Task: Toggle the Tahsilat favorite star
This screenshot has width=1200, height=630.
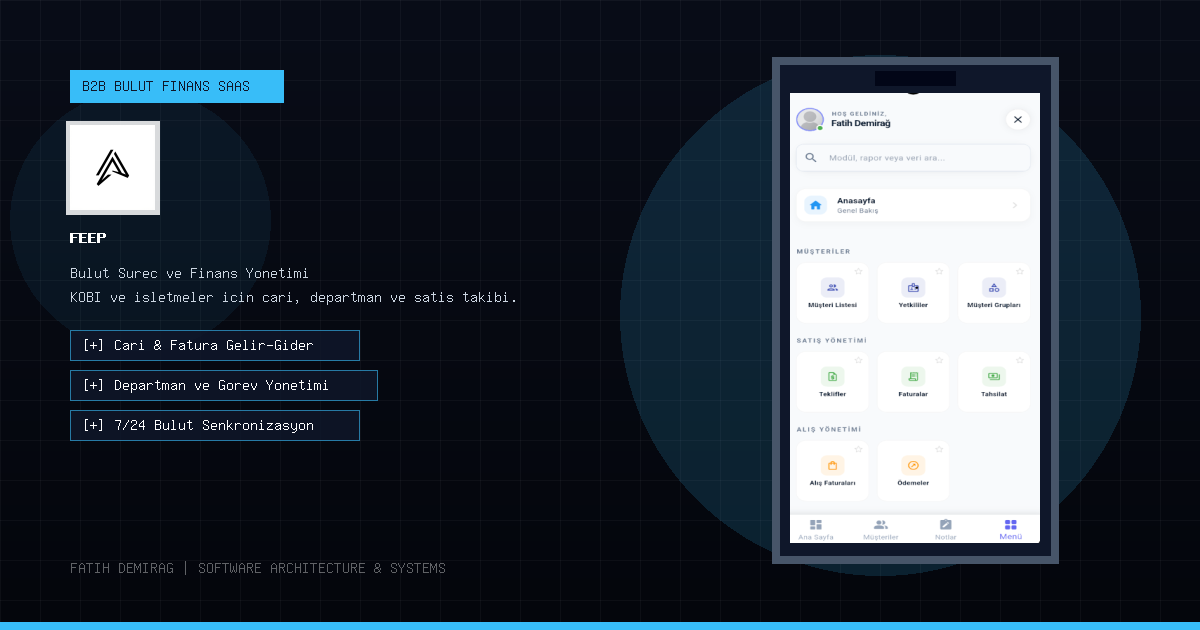Action: click(x=1020, y=360)
